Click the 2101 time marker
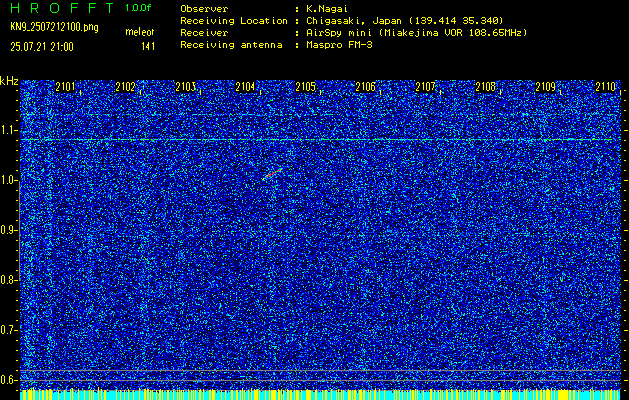The image size is (629, 400). [65, 87]
